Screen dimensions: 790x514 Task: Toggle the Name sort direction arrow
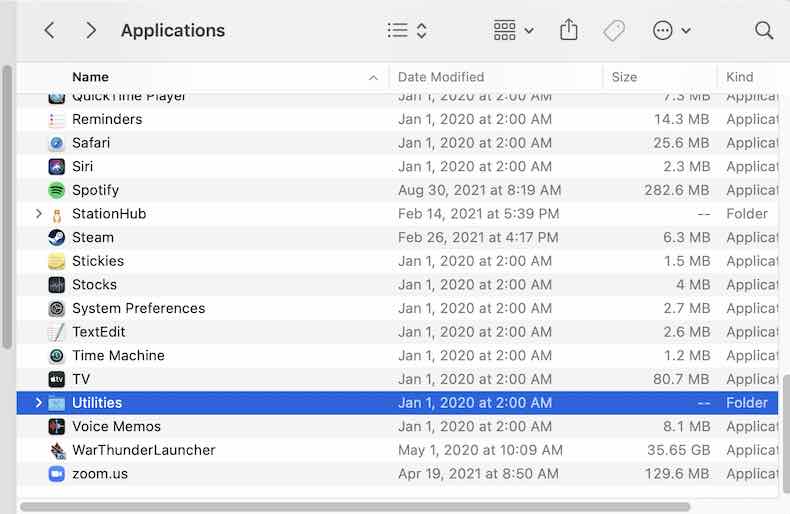click(x=373, y=78)
